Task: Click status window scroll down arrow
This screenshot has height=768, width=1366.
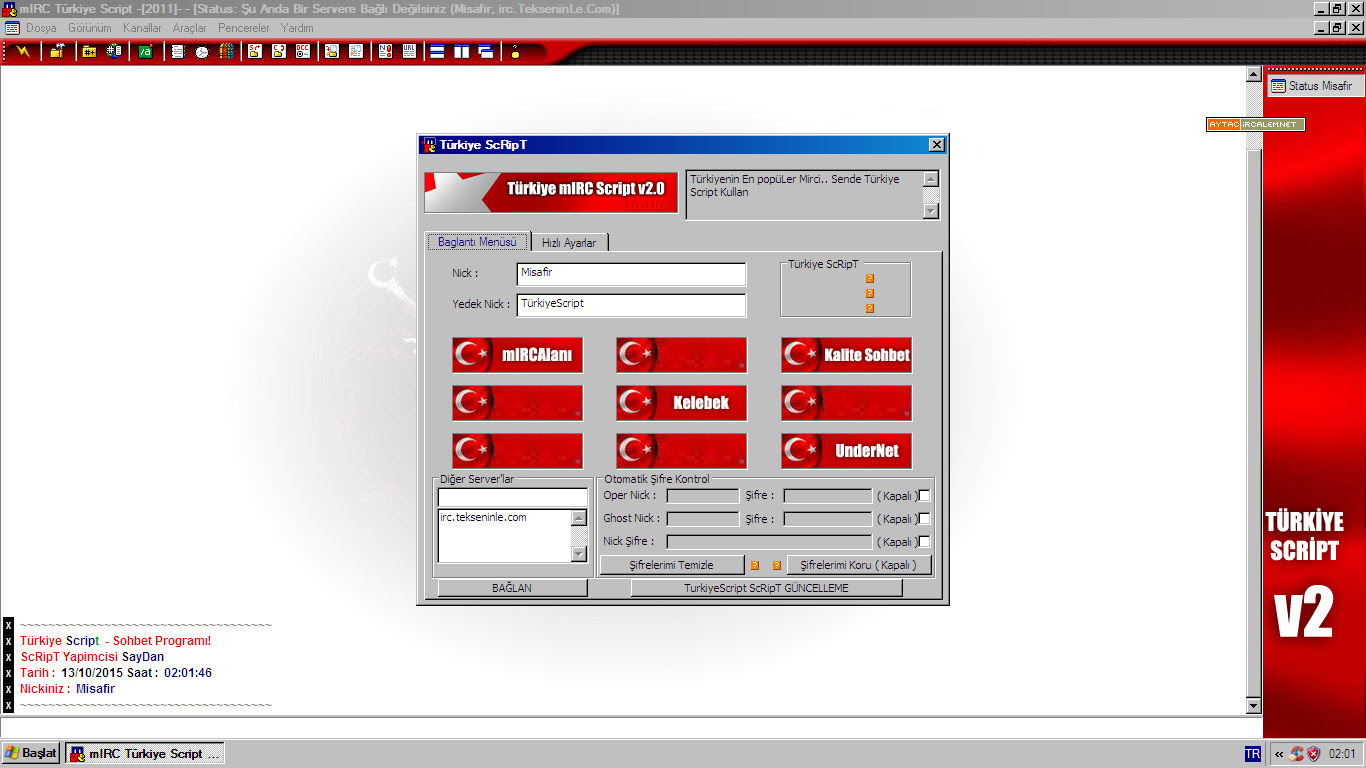Action: point(1254,705)
